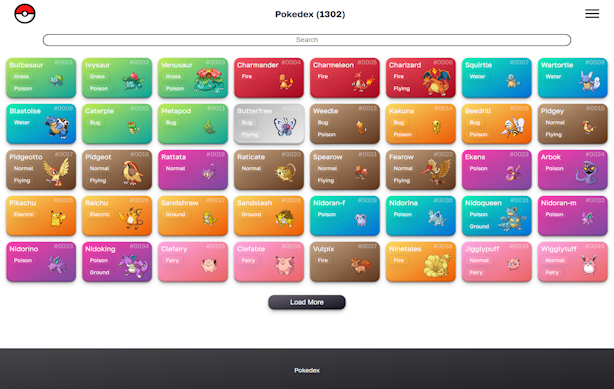Select the Caterpie sprite
Screen dimensions: 614x389
click(x=134, y=127)
